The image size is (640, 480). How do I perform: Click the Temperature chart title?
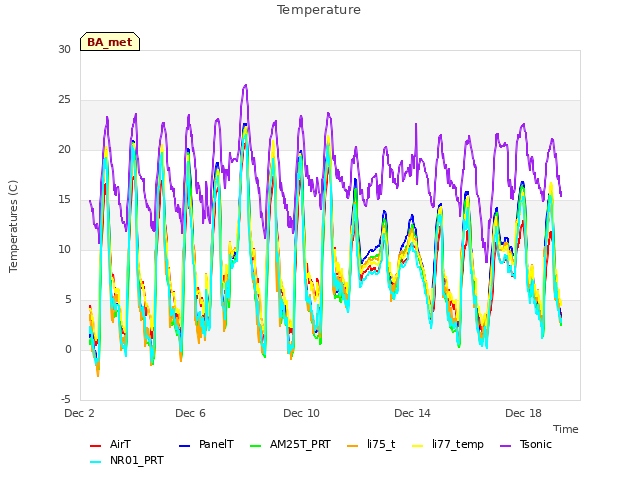click(319, 10)
